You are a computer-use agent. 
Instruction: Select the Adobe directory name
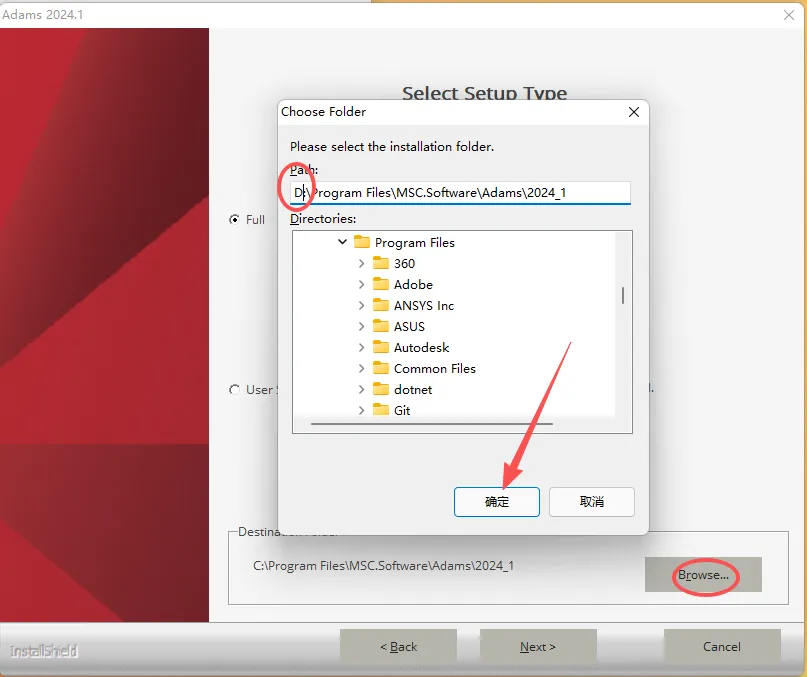413,285
